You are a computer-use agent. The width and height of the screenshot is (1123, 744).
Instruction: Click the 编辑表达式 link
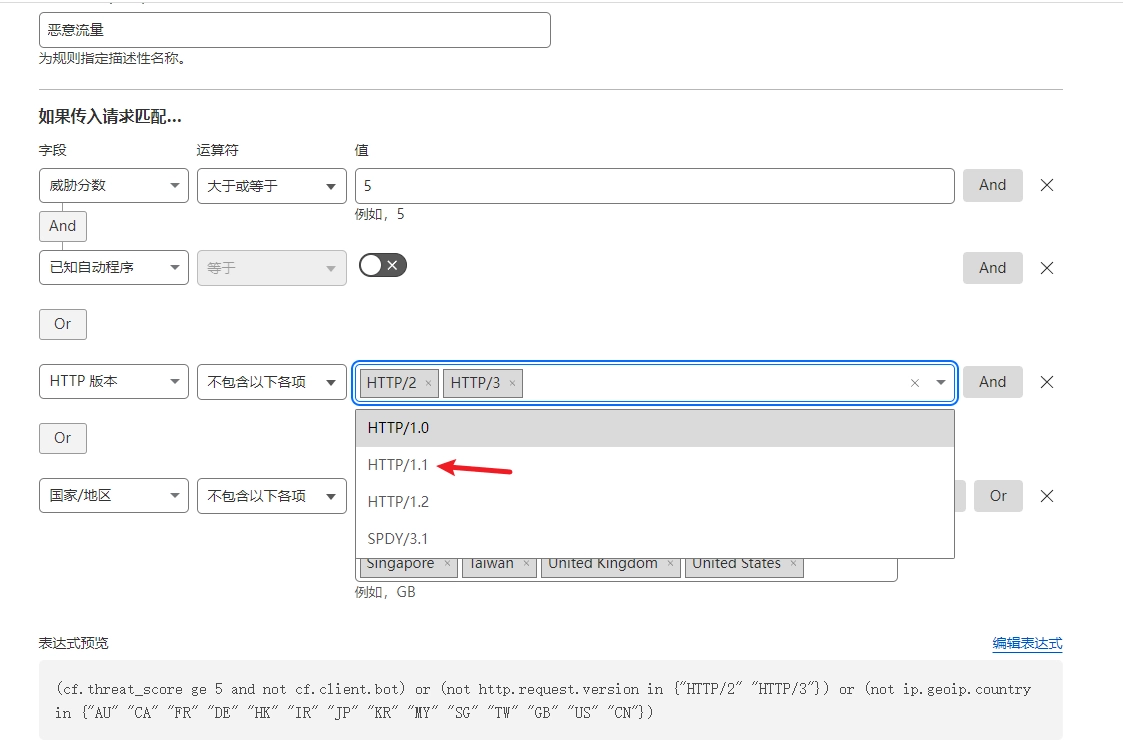tap(1027, 643)
